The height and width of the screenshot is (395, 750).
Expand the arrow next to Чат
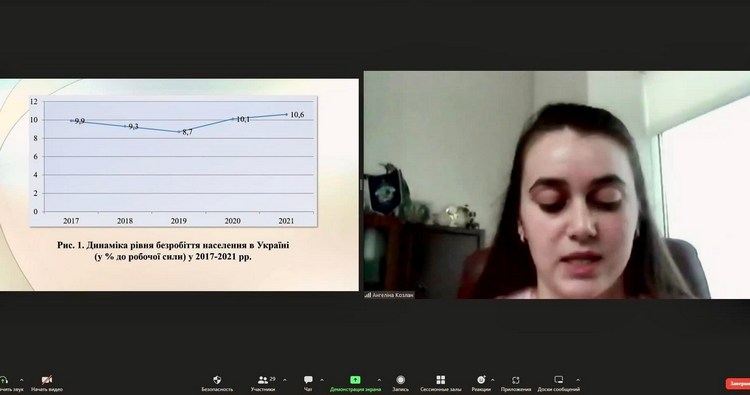point(321,381)
